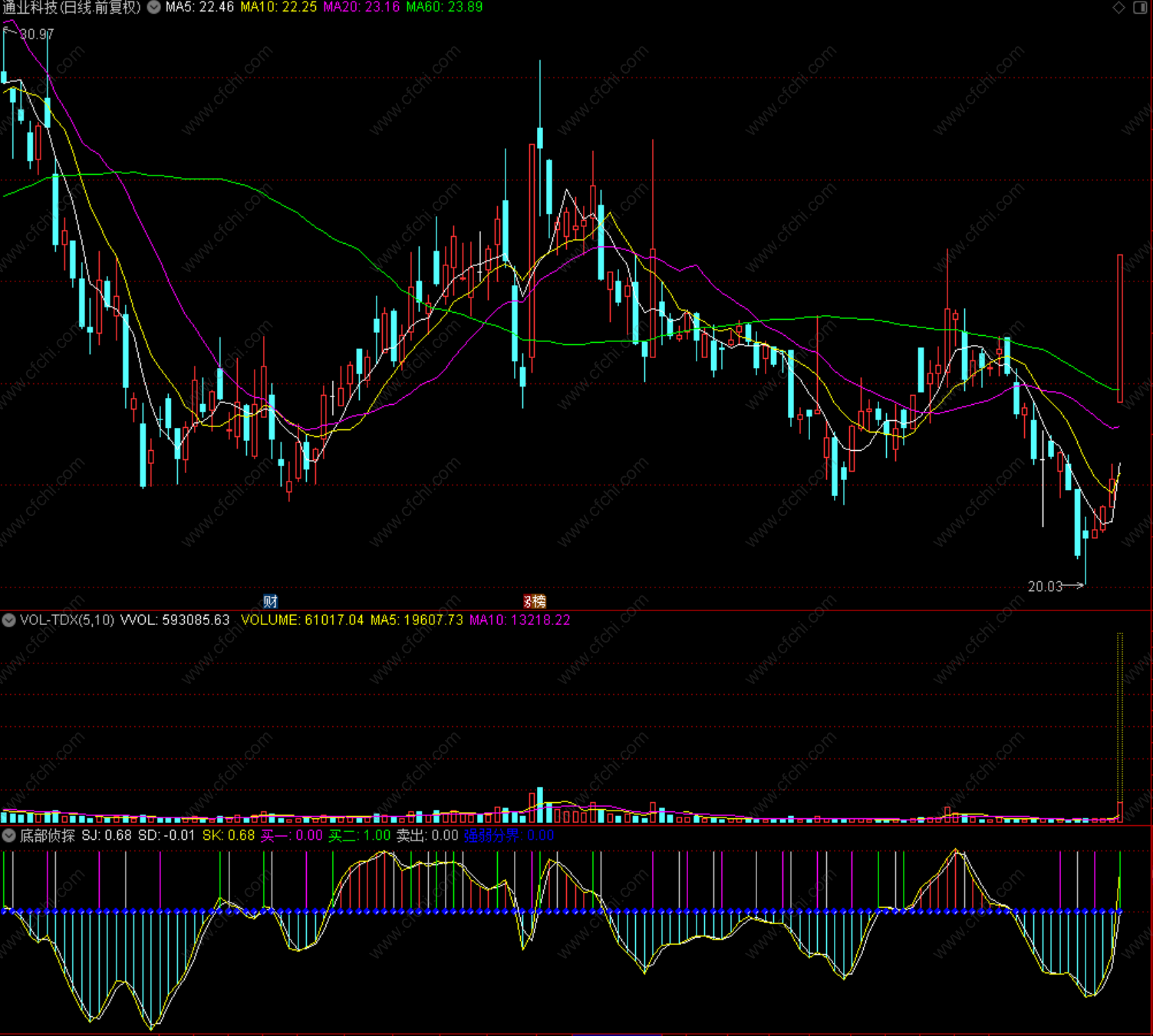Click the red 榜 ranking marker
The height and width of the screenshot is (1036, 1153).
[535, 601]
